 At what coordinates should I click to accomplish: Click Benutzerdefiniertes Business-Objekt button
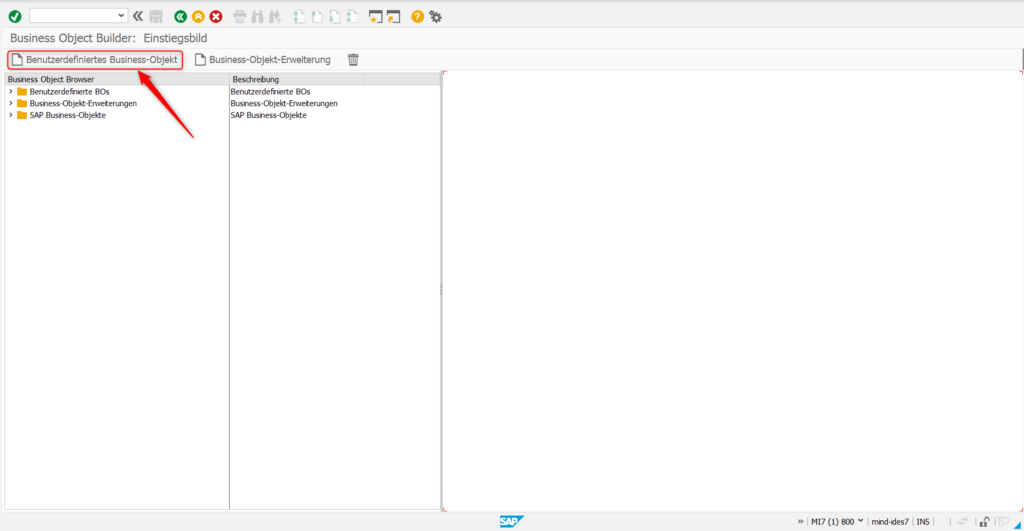[95, 60]
